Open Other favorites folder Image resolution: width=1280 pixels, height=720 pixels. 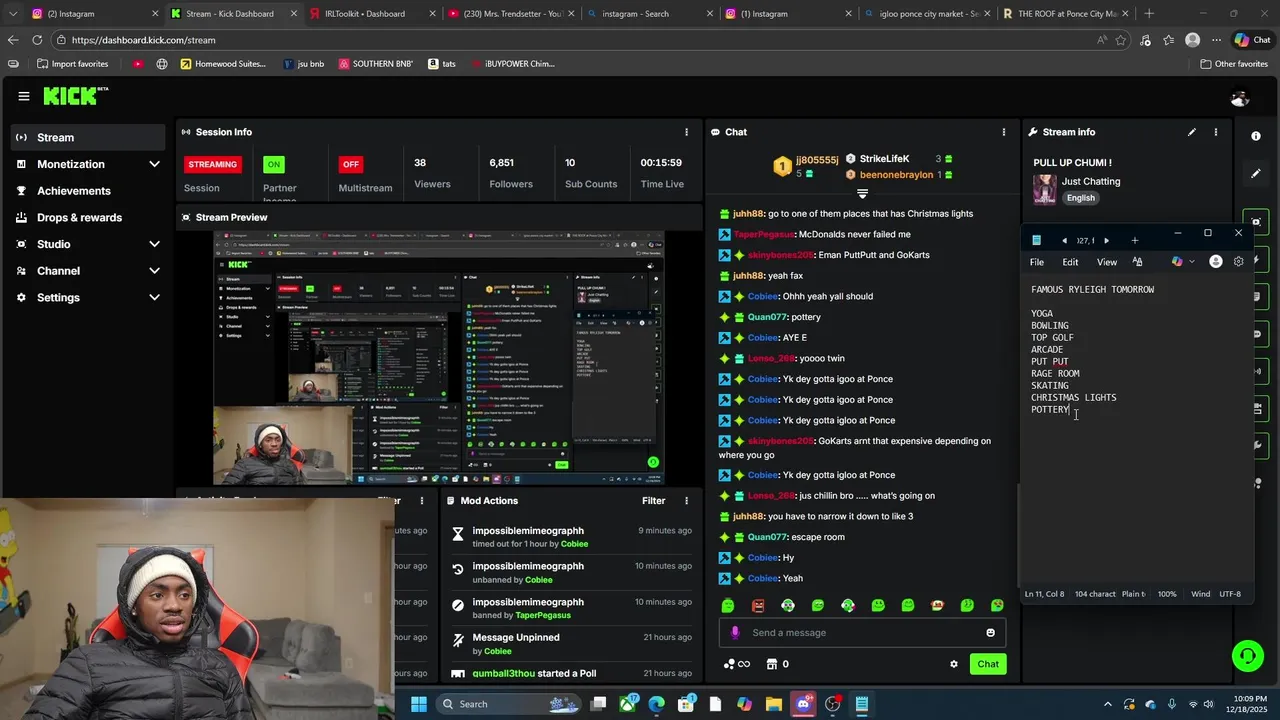(1235, 64)
